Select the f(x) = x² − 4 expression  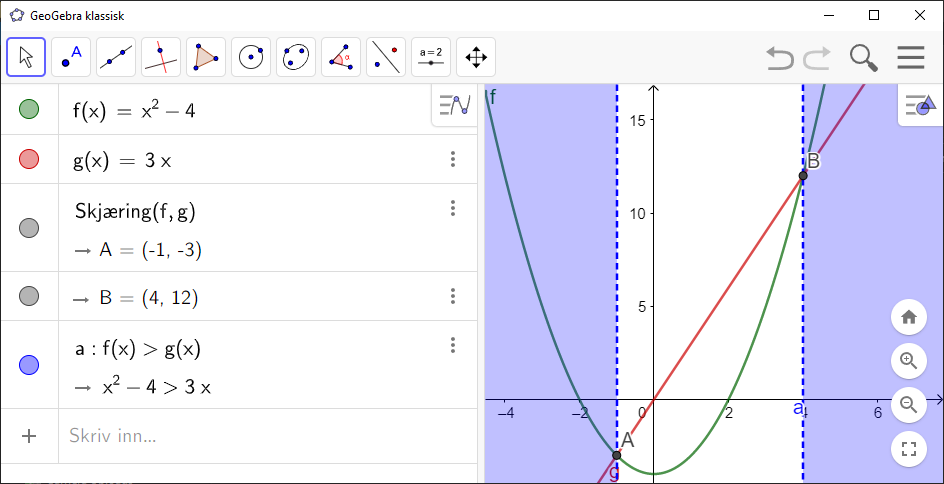[134, 111]
